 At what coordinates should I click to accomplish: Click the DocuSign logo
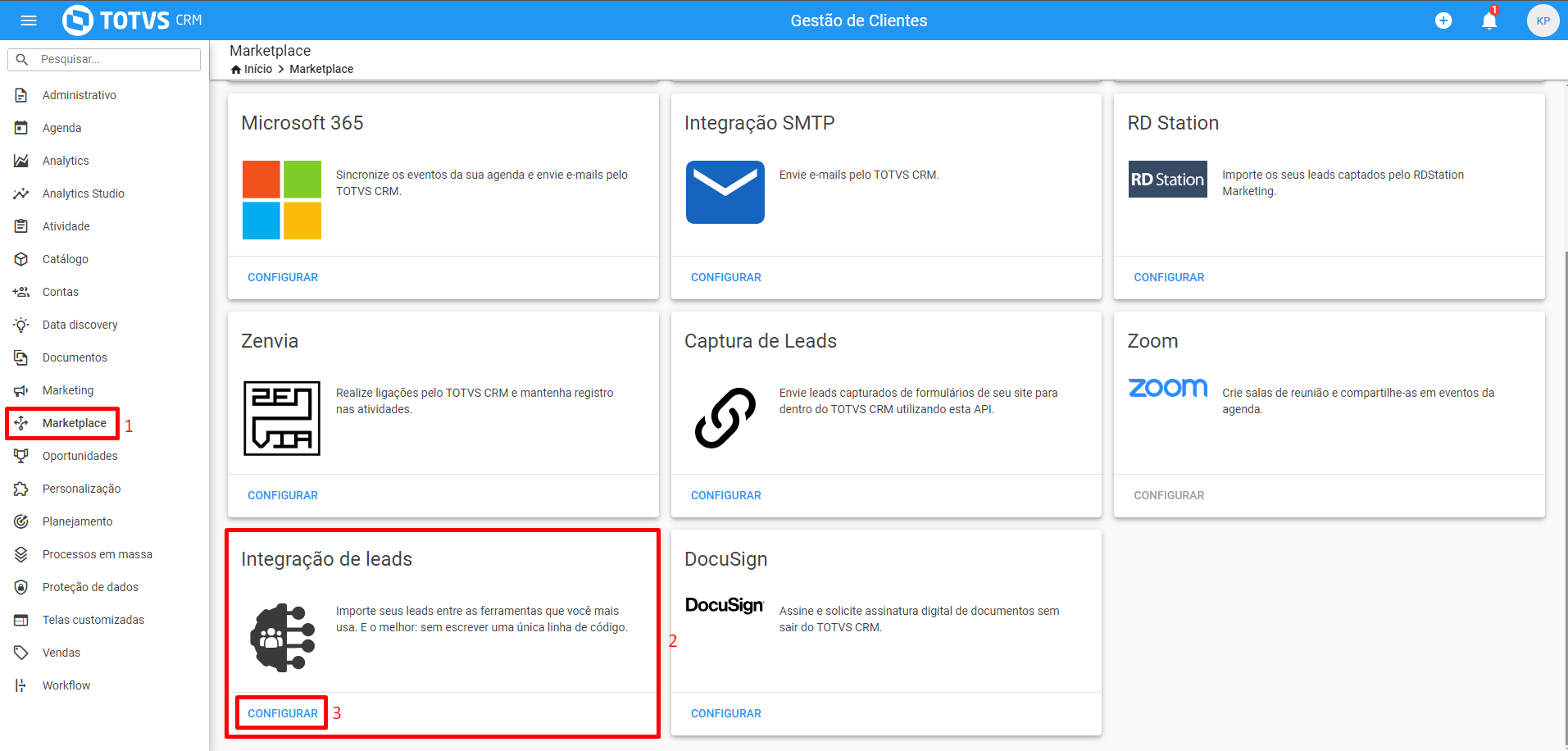pos(725,605)
